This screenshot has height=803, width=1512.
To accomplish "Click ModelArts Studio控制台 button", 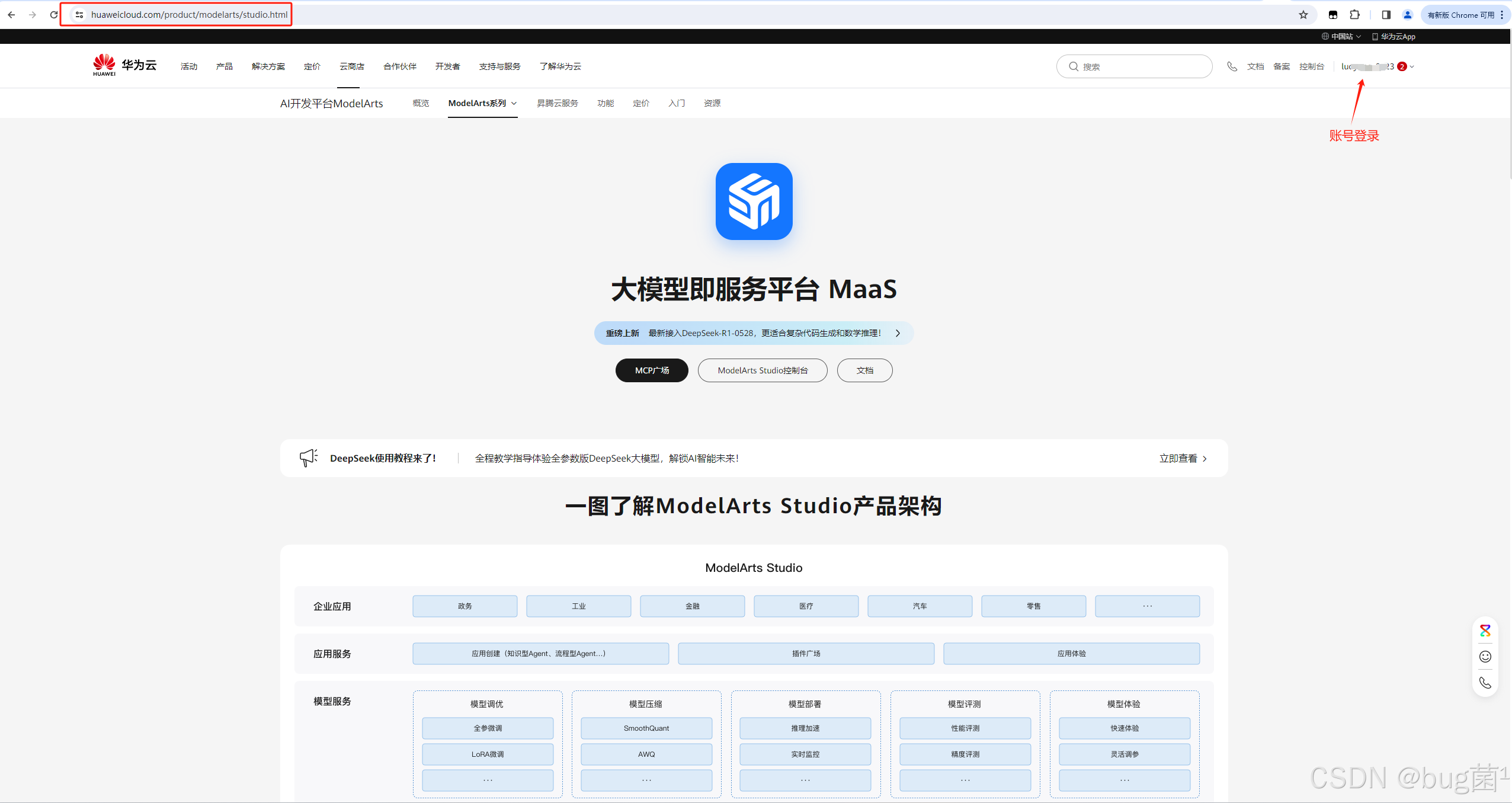I will tap(763, 370).
